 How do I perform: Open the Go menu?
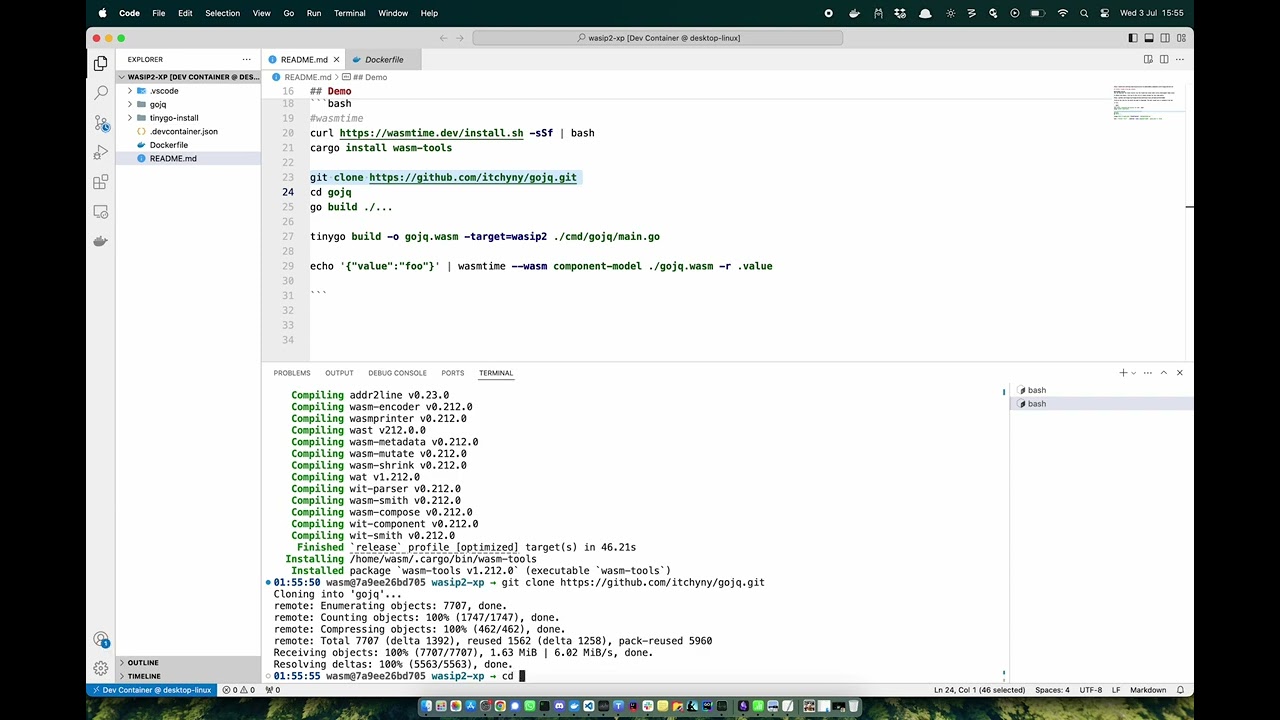click(x=289, y=13)
